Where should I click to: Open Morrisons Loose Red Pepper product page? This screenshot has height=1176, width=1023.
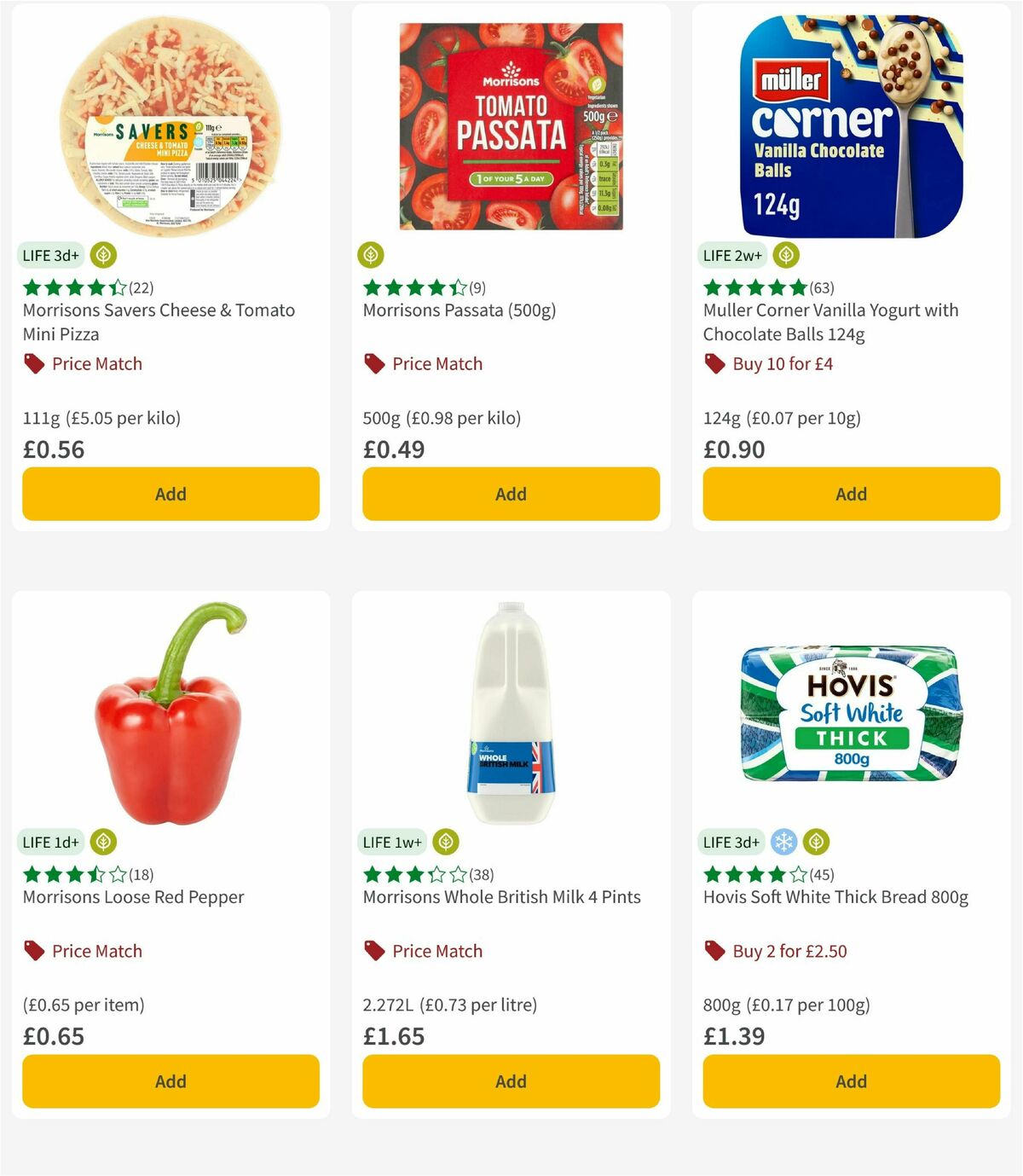pos(131,897)
